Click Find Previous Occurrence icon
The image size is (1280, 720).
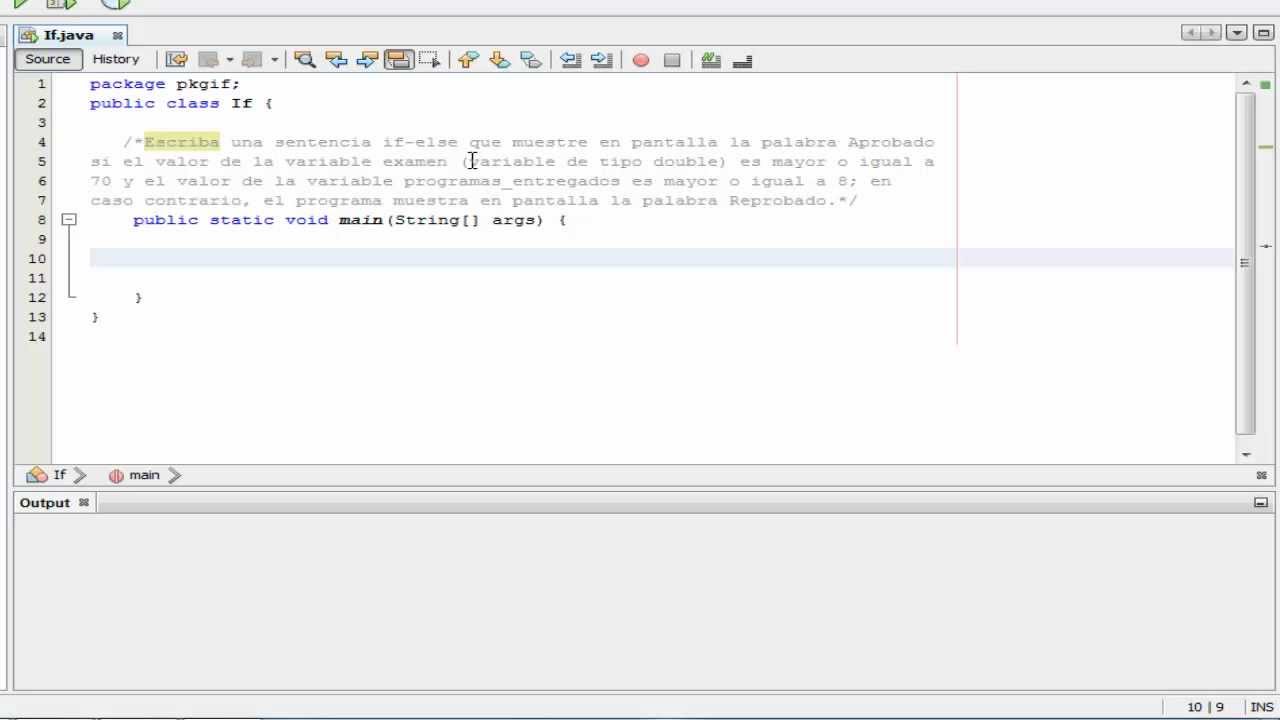click(x=336, y=60)
